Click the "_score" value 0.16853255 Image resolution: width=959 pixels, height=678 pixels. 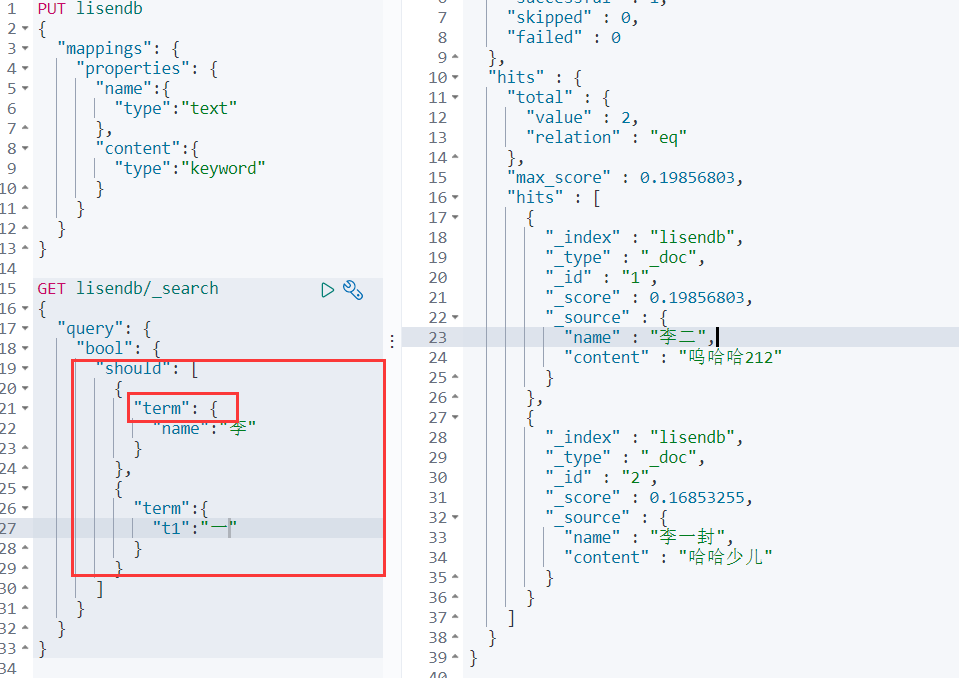(x=697, y=498)
